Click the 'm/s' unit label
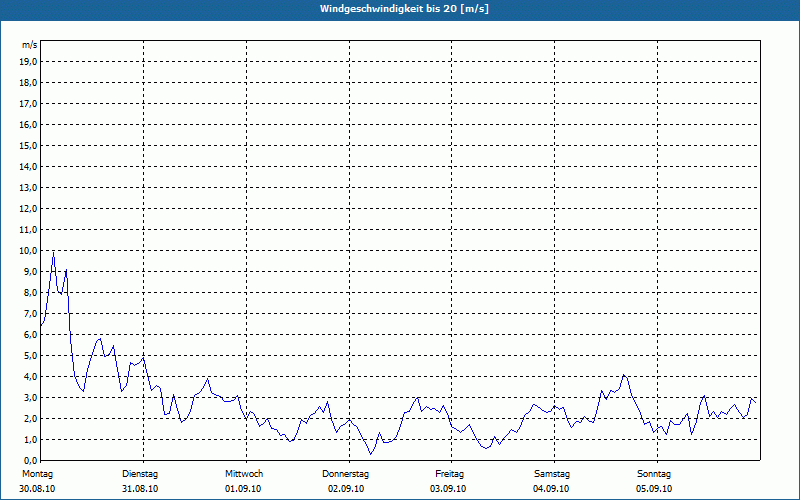This screenshot has width=800, height=500. [30, 45]
